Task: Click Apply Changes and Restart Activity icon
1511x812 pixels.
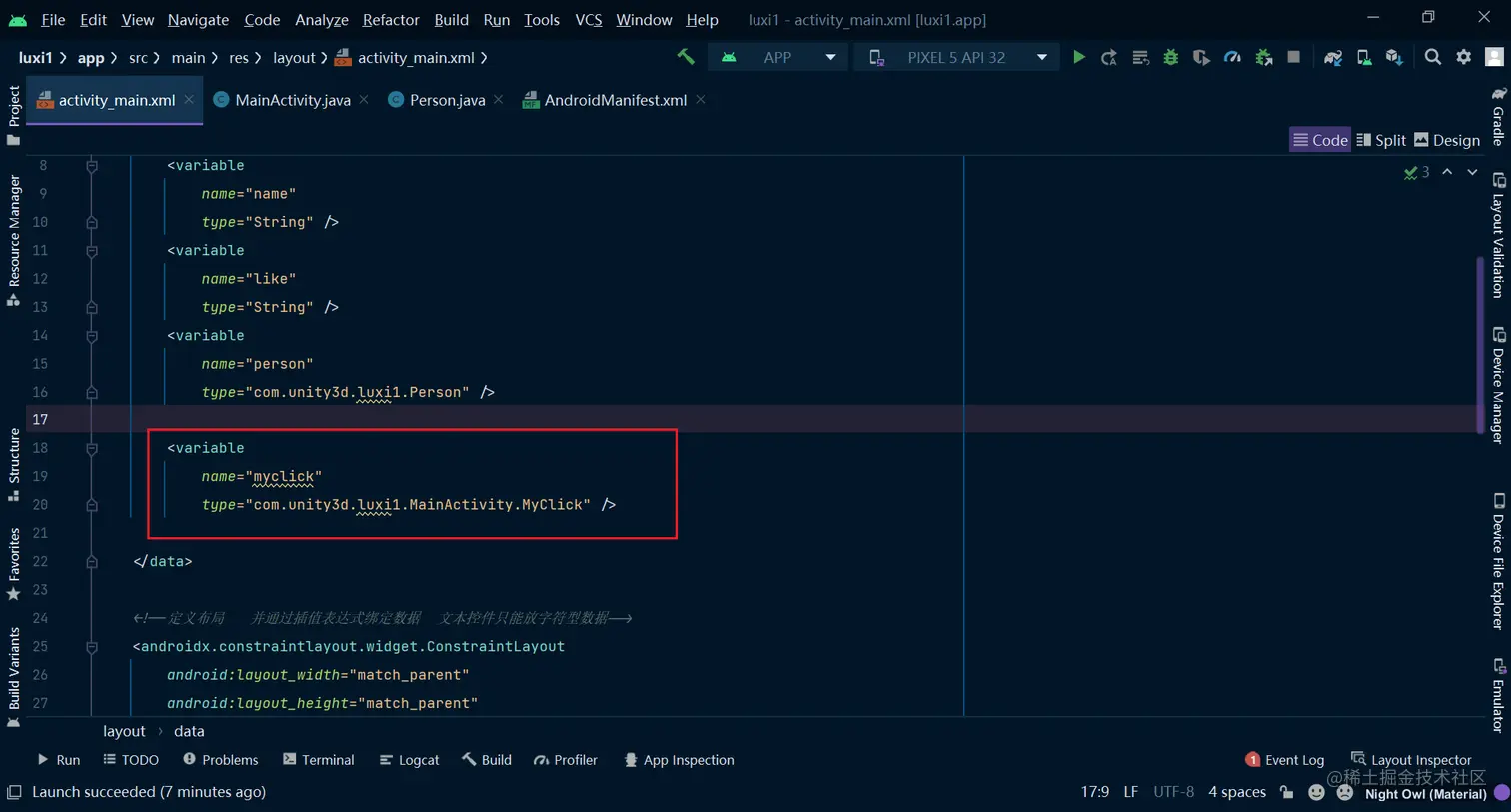Action: pyautogui.click(x=1108, y=57)
